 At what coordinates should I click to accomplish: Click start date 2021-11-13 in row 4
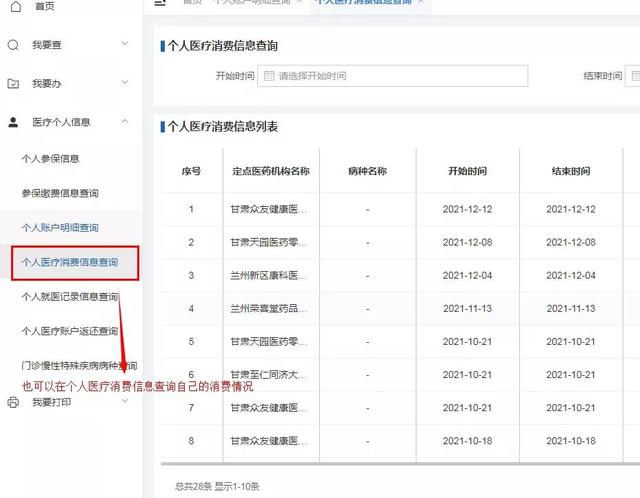(467, 309)
